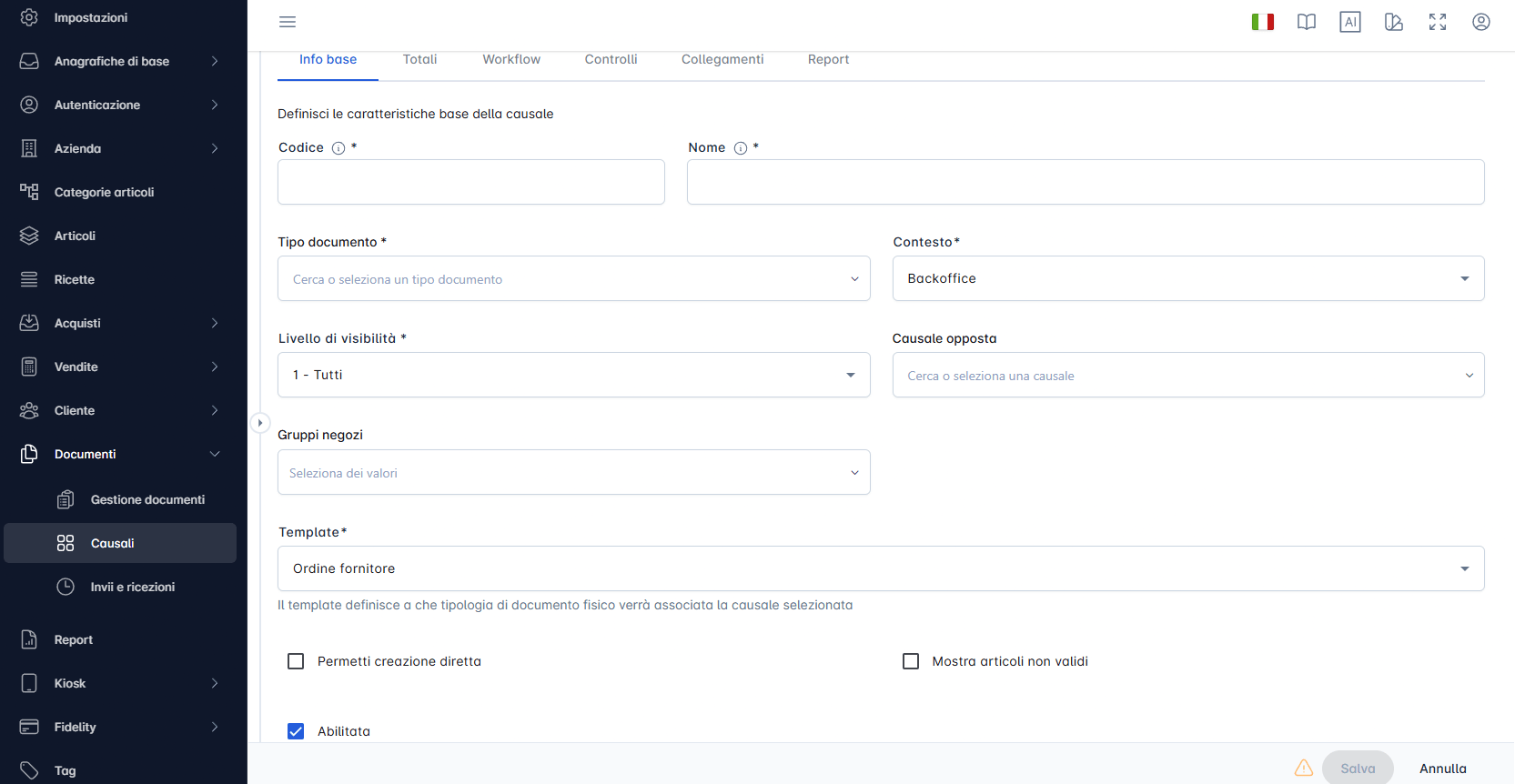Click the Acquisti inbox icon
Image resolution: width=1515 pixels, height=784 pixels.
click(29, 323)
